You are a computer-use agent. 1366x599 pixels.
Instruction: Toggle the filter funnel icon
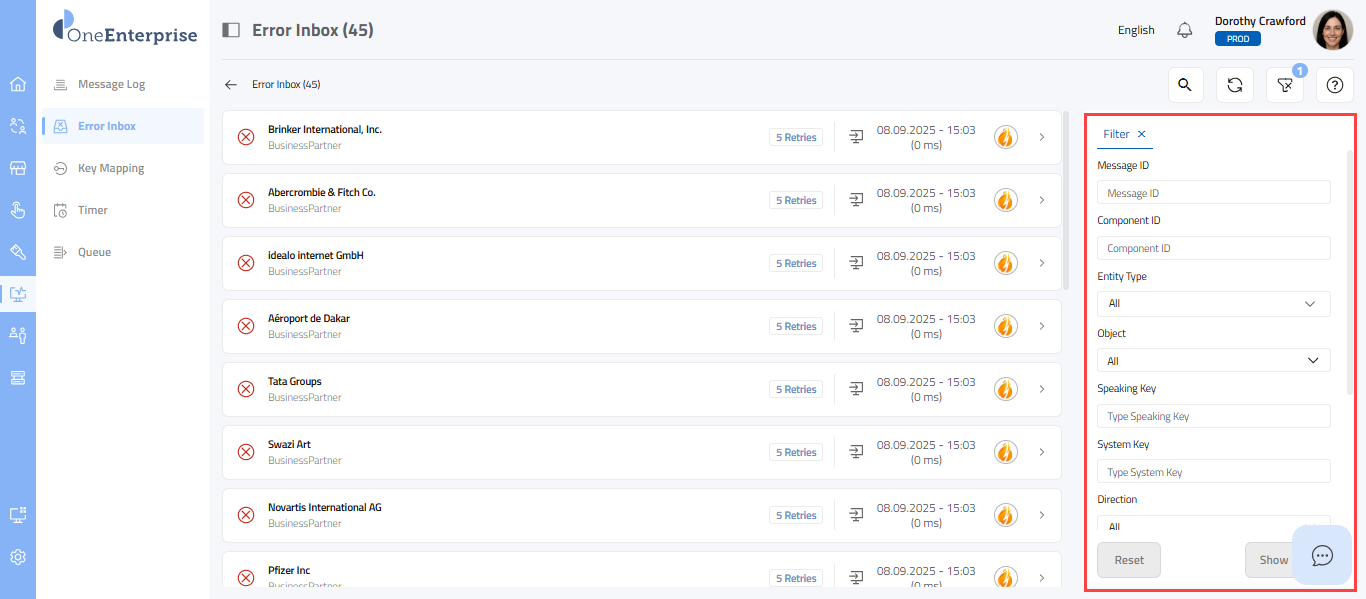pyautogui.click(x=1284, y=85)
